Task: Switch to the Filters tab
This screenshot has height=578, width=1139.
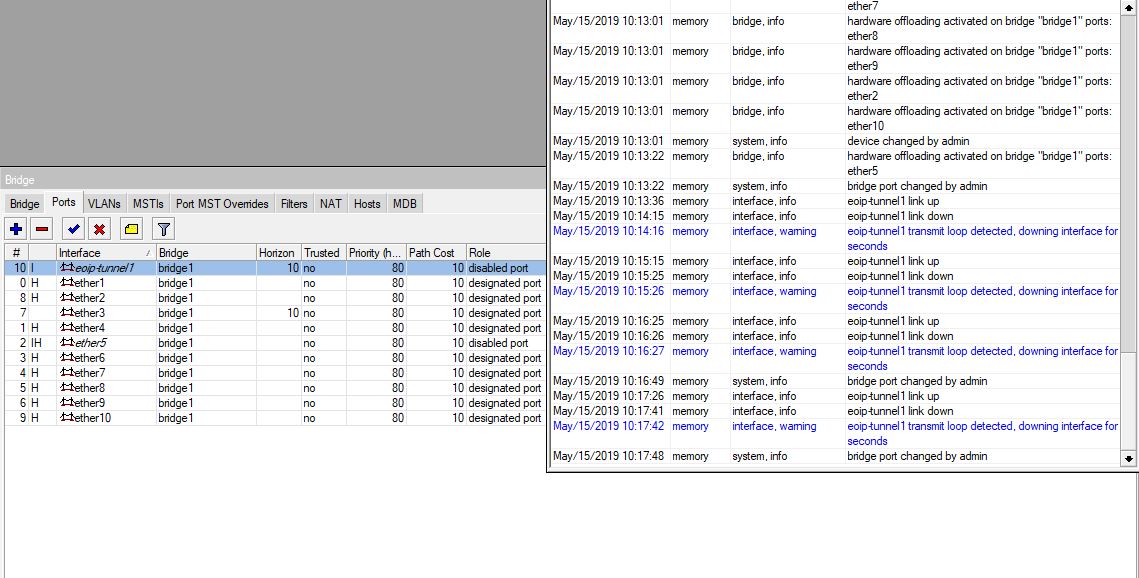Action: 294,203
